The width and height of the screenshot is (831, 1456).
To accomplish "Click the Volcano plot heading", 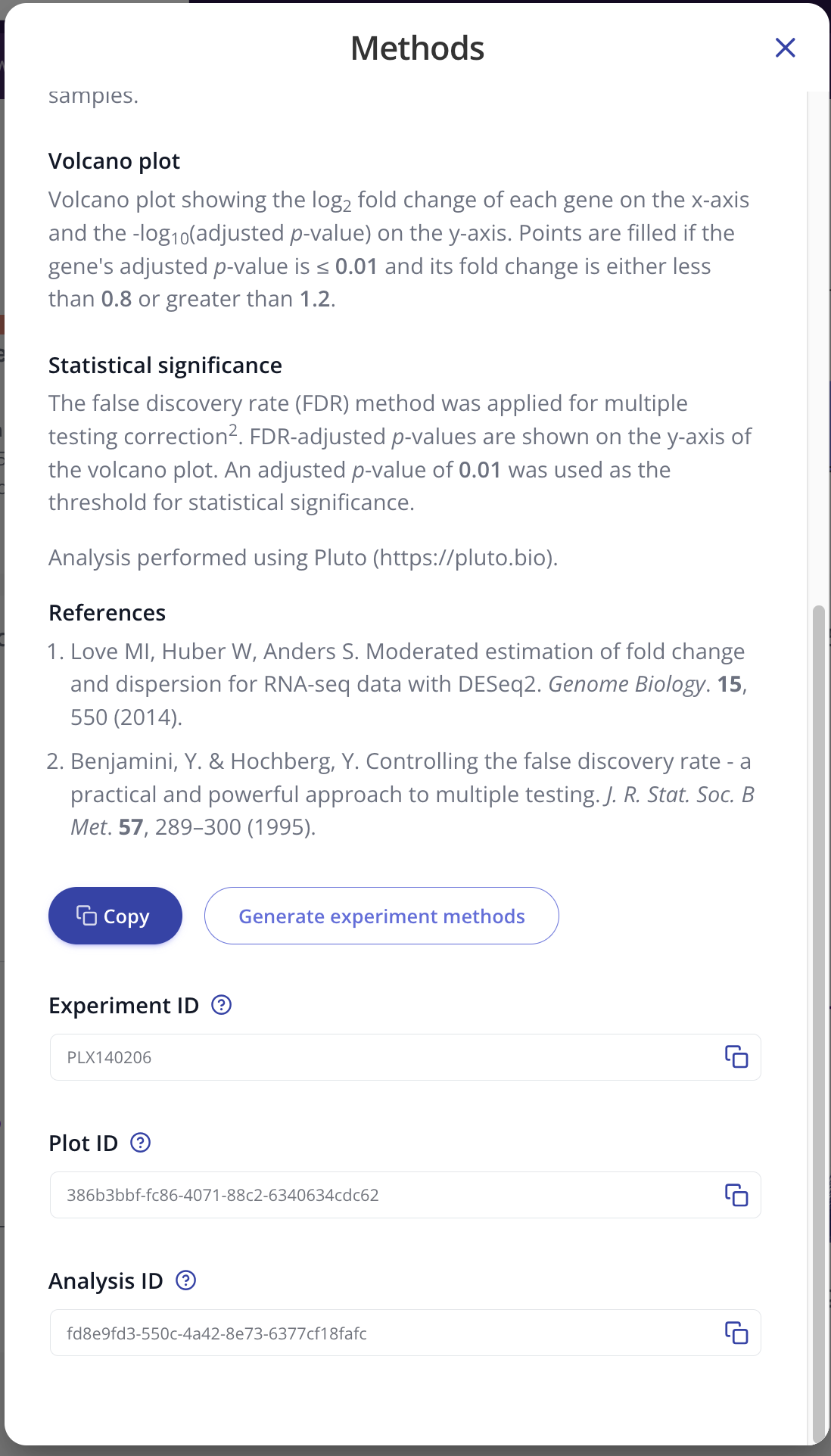I will [x=114, y=161].
